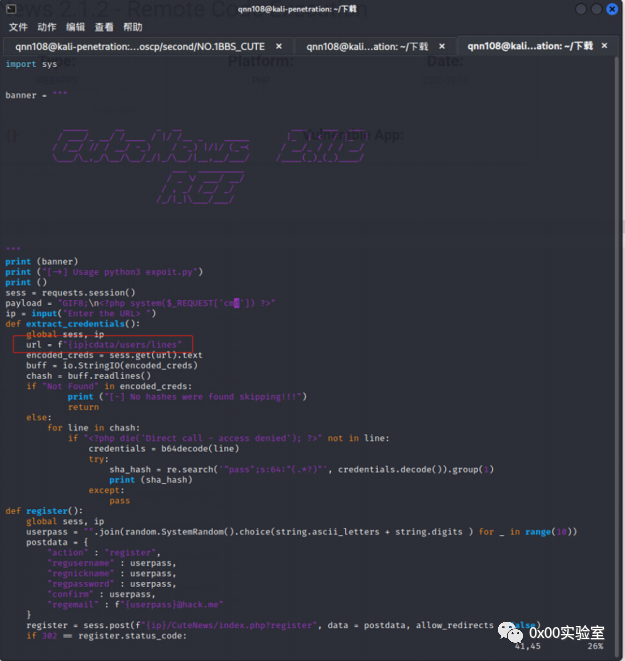The width and height of the screenshot is (625, 661).
Task: Click 'sess = requests.session()' line
Action: tap(70, 293)
